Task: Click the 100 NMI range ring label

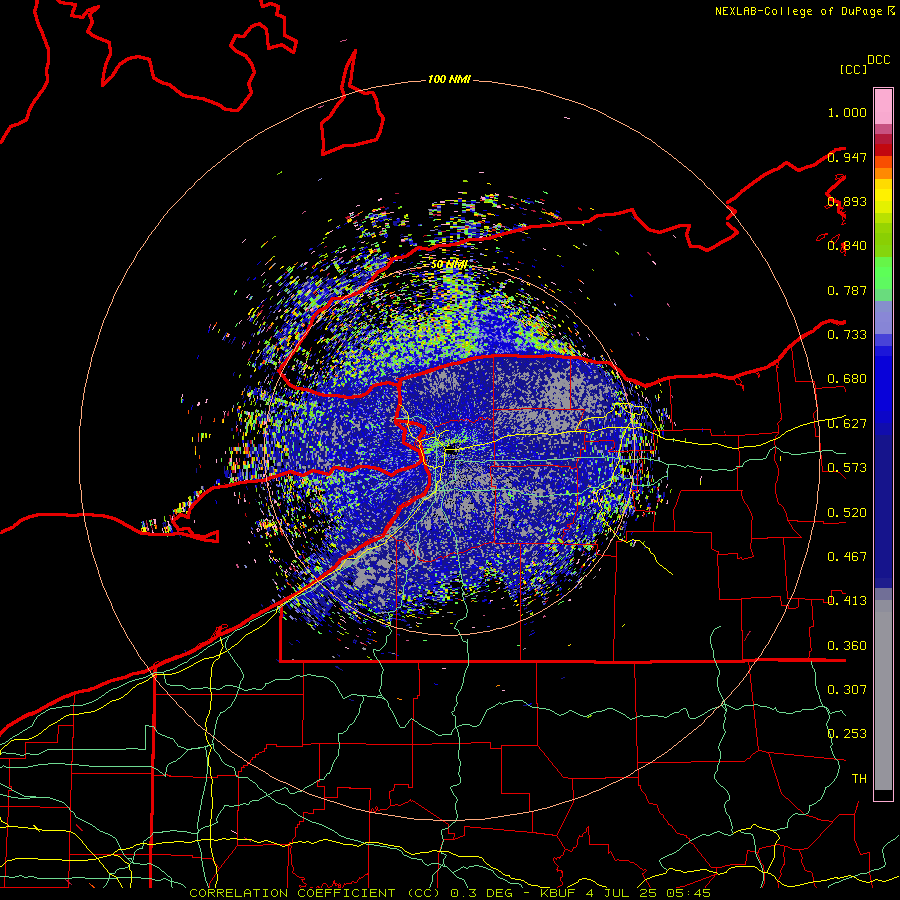Action: point(449,79)
